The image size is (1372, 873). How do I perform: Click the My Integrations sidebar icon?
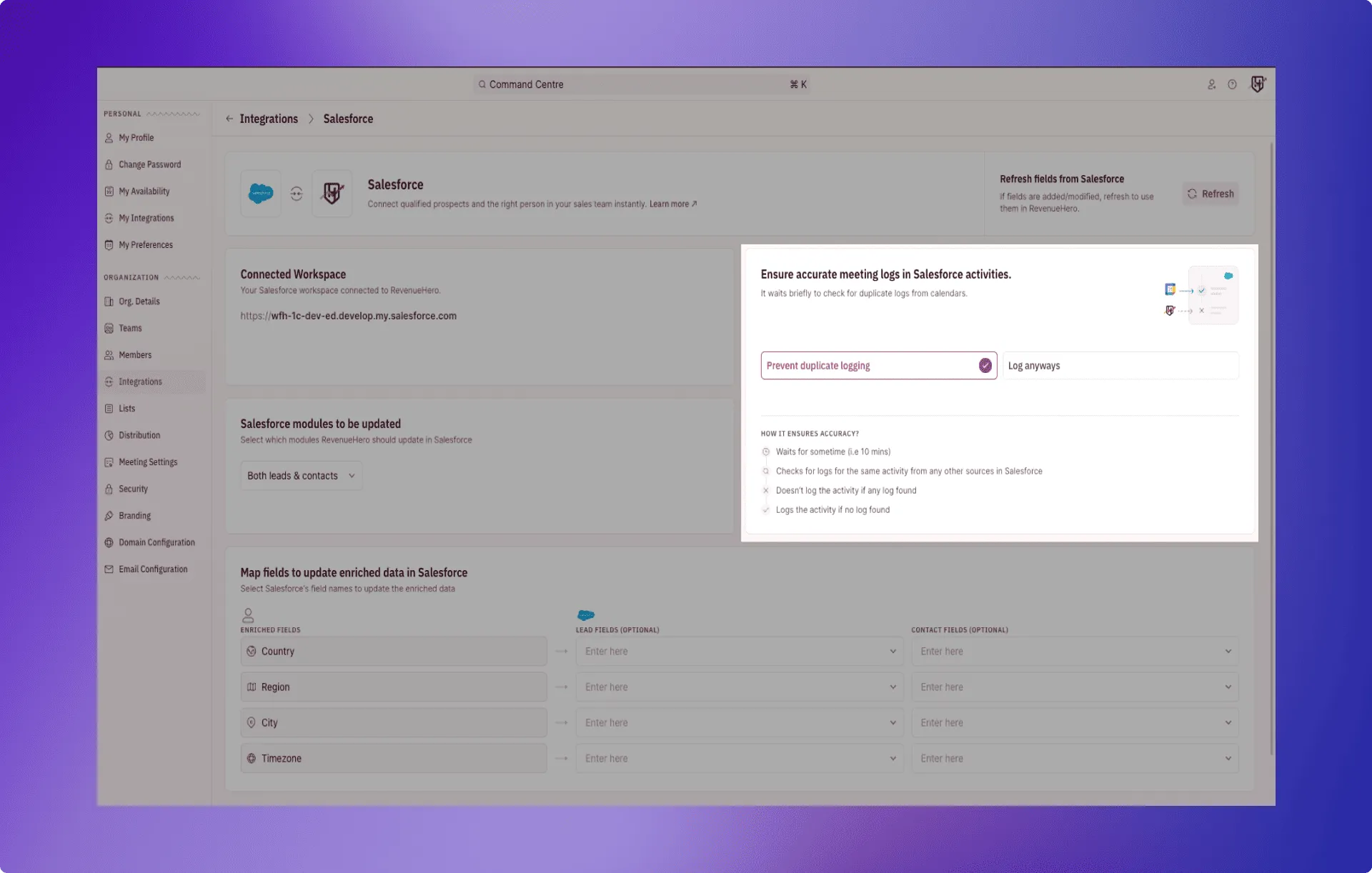click(x=109, y=218)
